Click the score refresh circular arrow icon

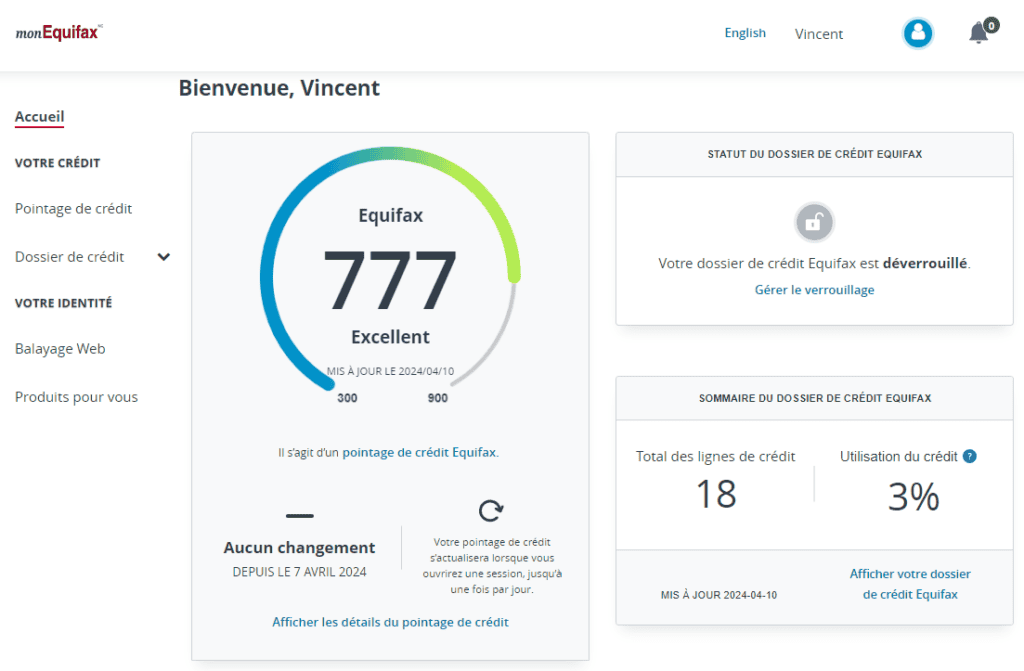click(x=490, y=511)
